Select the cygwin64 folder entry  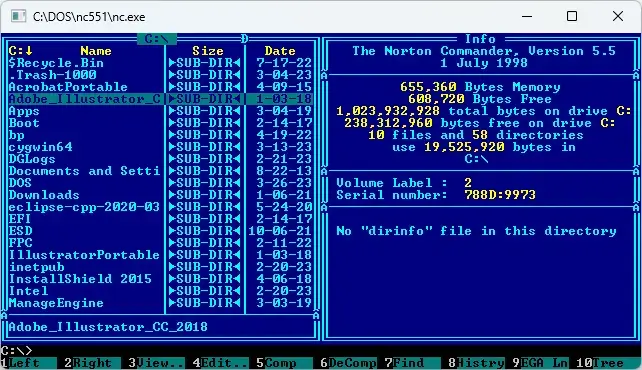(41, 147)
